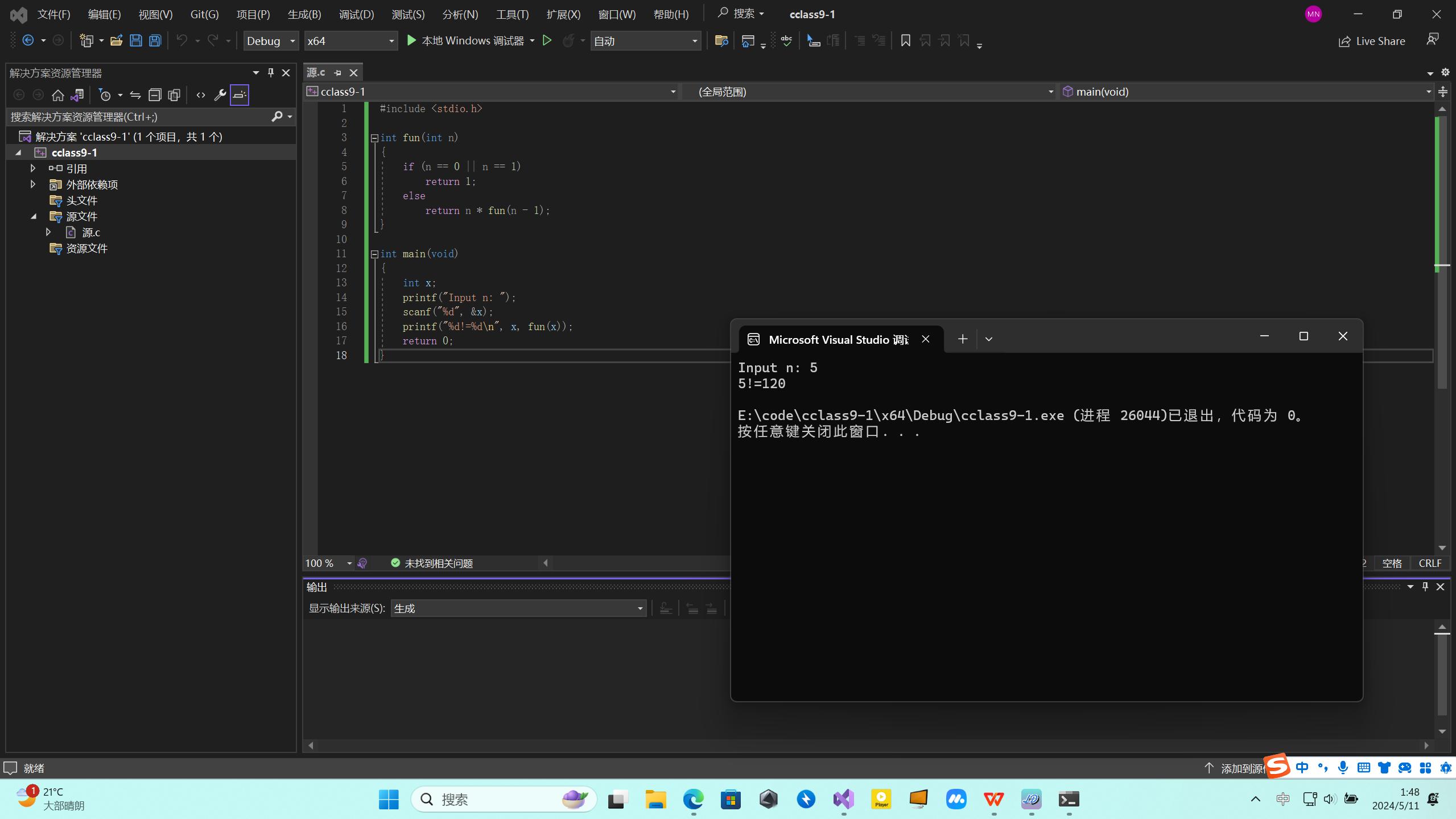Click the Undo arrow icon

click(182, 40)
